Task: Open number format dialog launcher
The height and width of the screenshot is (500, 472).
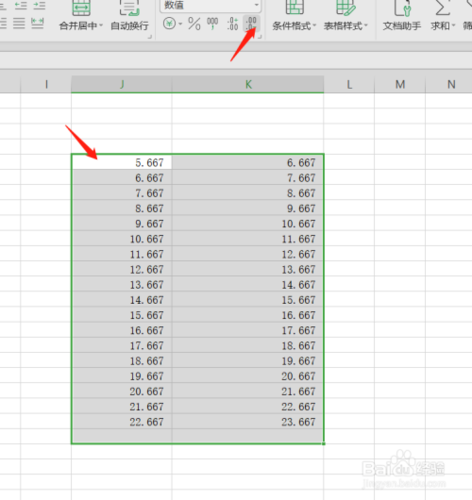Action: pos(260,36)
